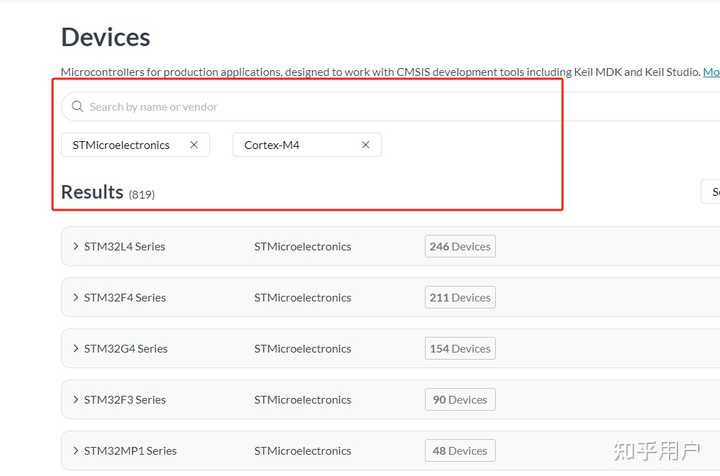720x476 pixels.
Task: Click the STMicroelectronics filter chip label
Action: [121, 145]
